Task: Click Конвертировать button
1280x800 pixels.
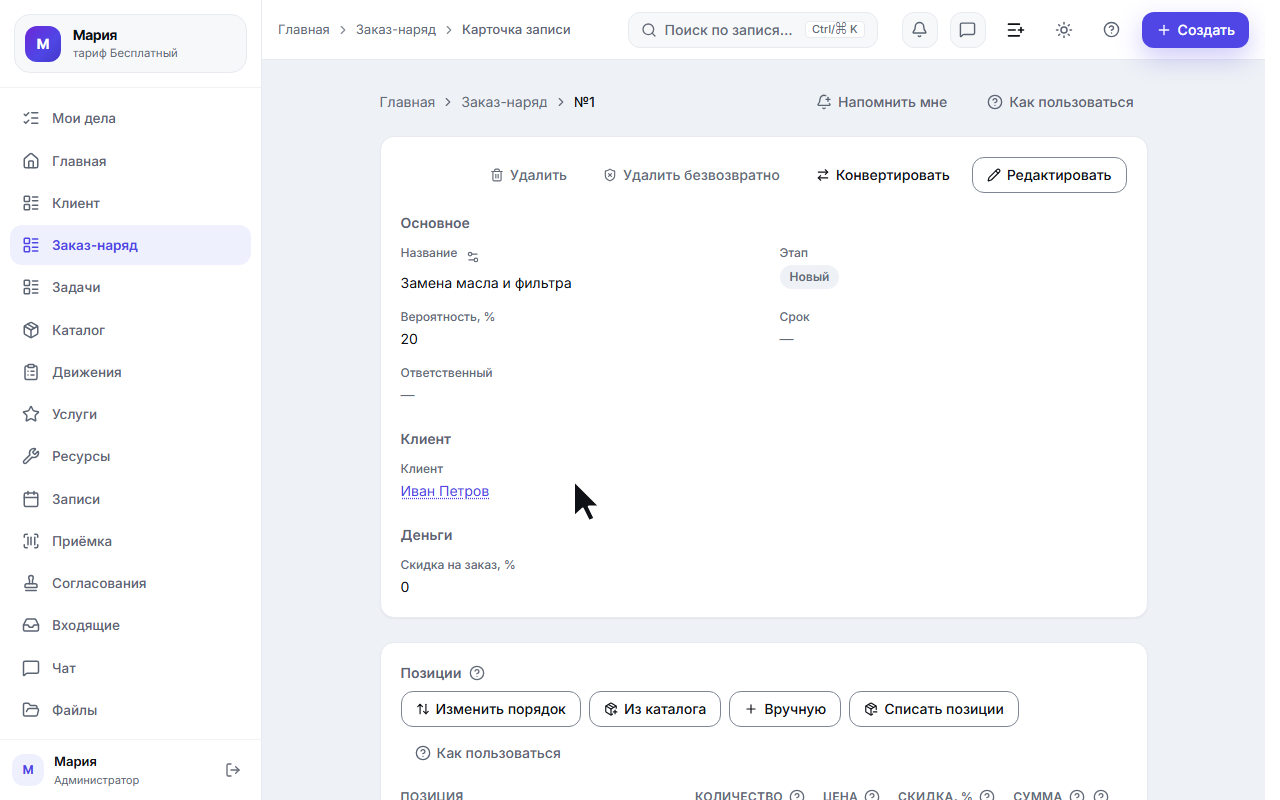Action: (x=883, y=175)
